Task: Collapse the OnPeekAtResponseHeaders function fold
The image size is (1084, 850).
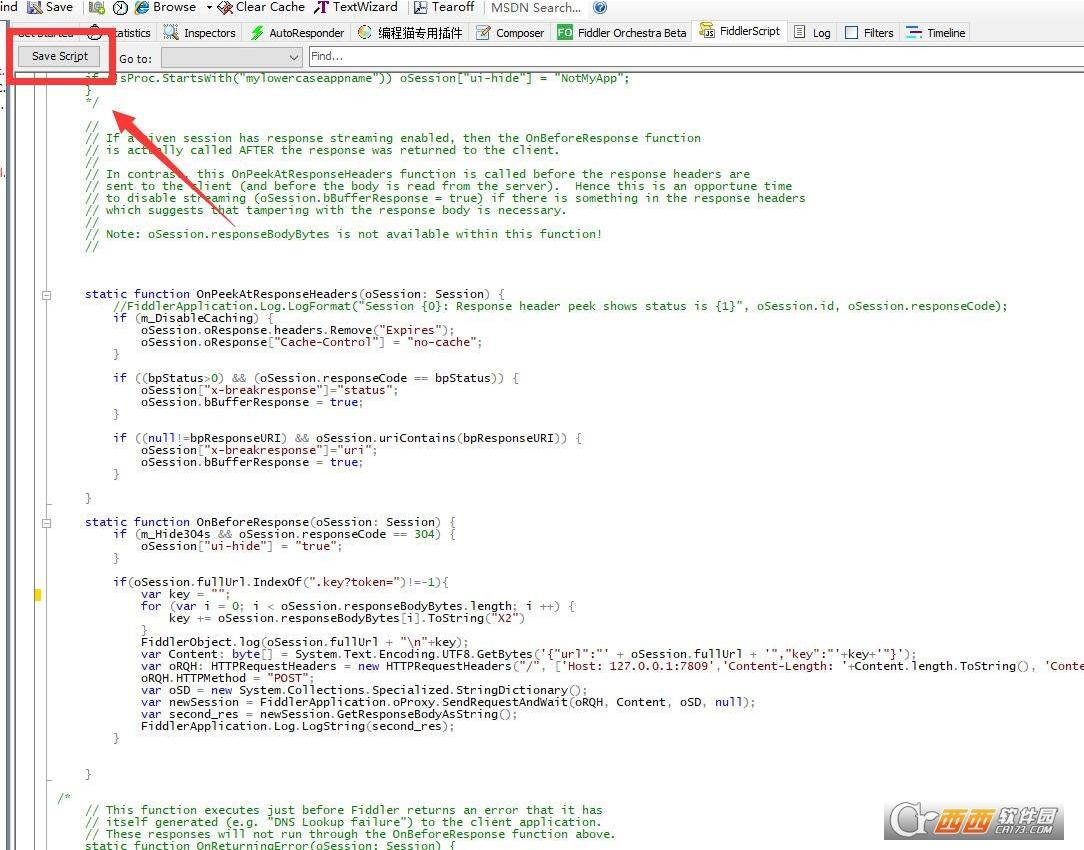Action: [46, 295]
